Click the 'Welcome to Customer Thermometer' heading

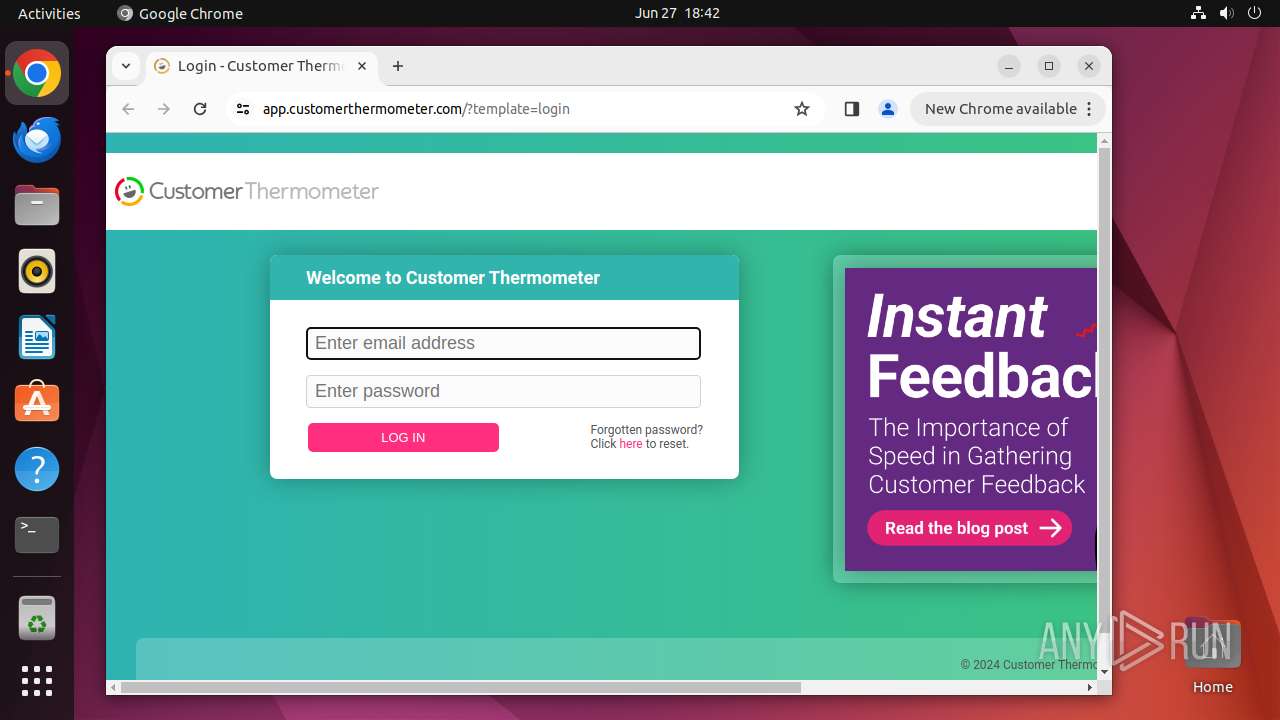click(453, 278)
